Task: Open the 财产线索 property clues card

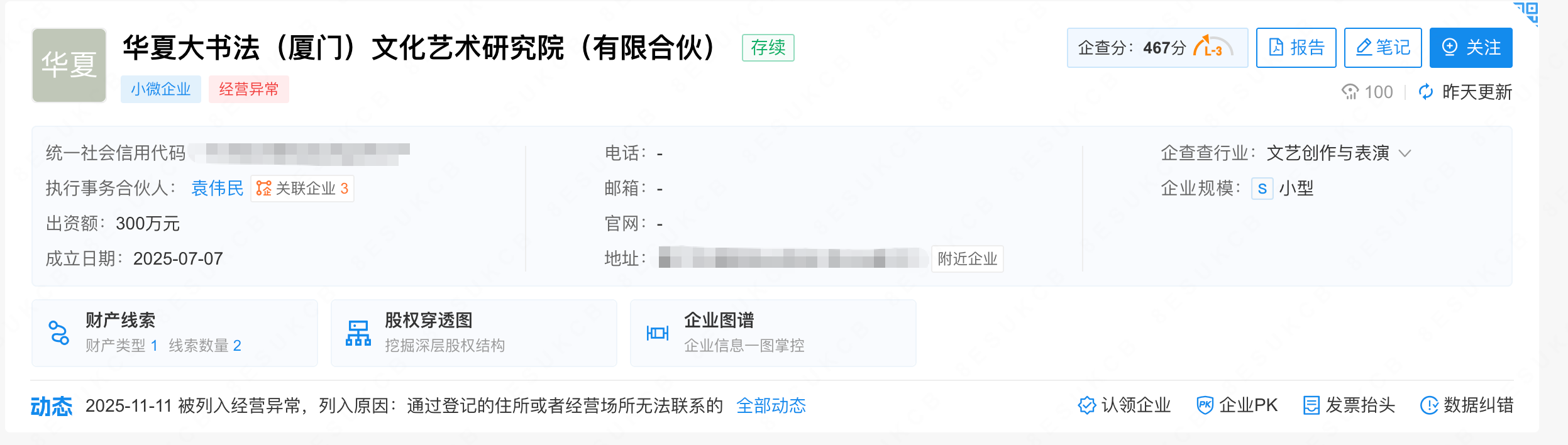Action: [x=175, y=333]
